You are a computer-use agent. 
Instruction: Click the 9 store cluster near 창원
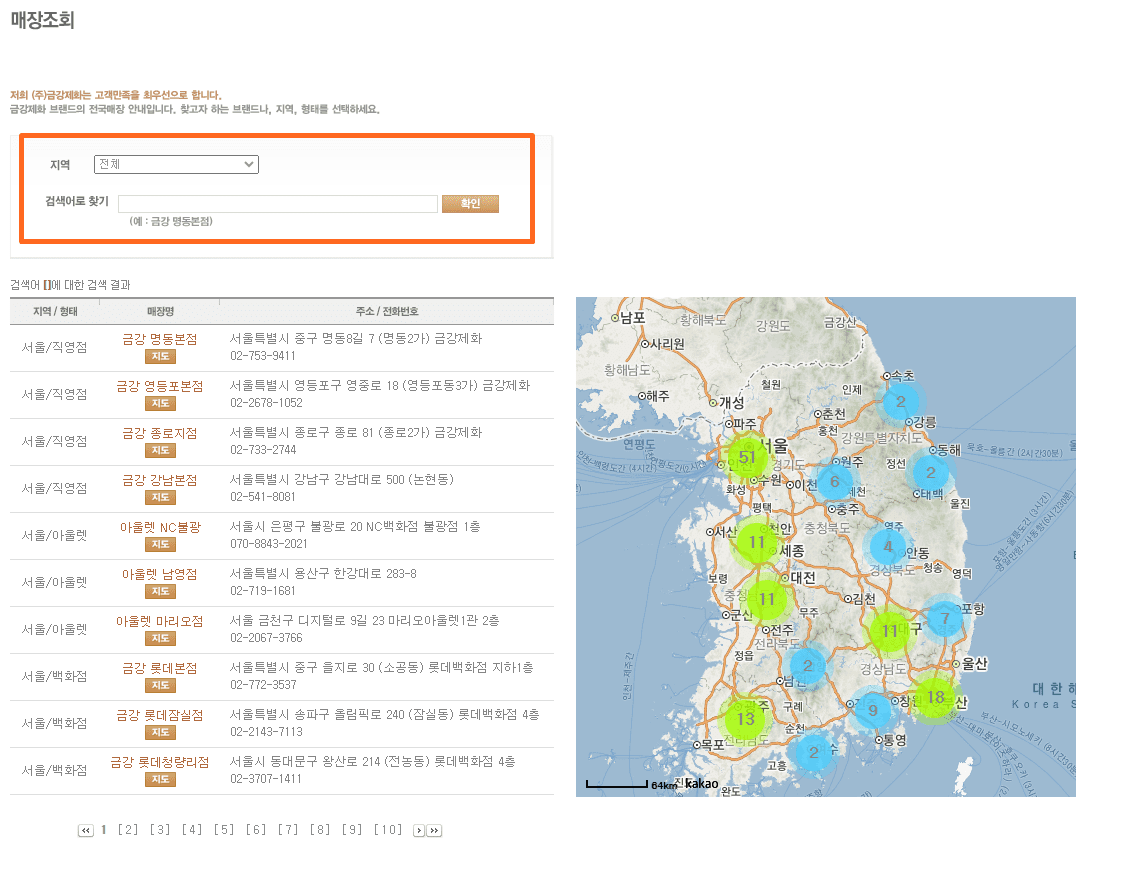pos(873,710)
